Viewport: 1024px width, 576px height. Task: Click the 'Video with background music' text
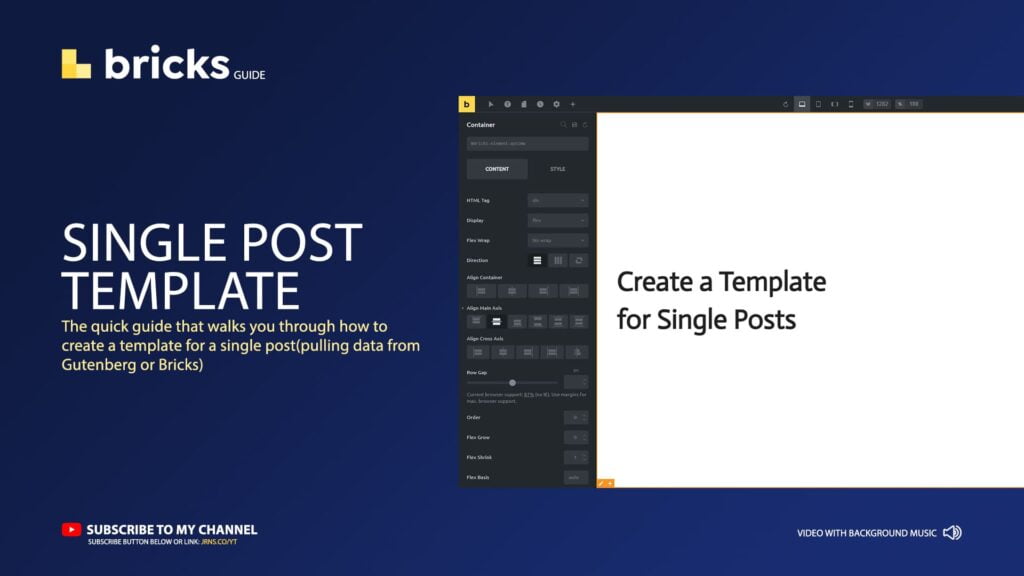867,533
